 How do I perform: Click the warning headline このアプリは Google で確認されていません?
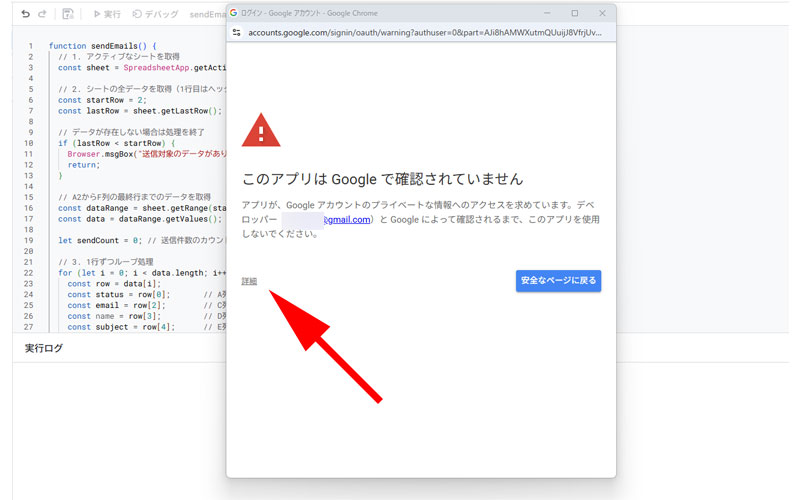click(383, 179)
